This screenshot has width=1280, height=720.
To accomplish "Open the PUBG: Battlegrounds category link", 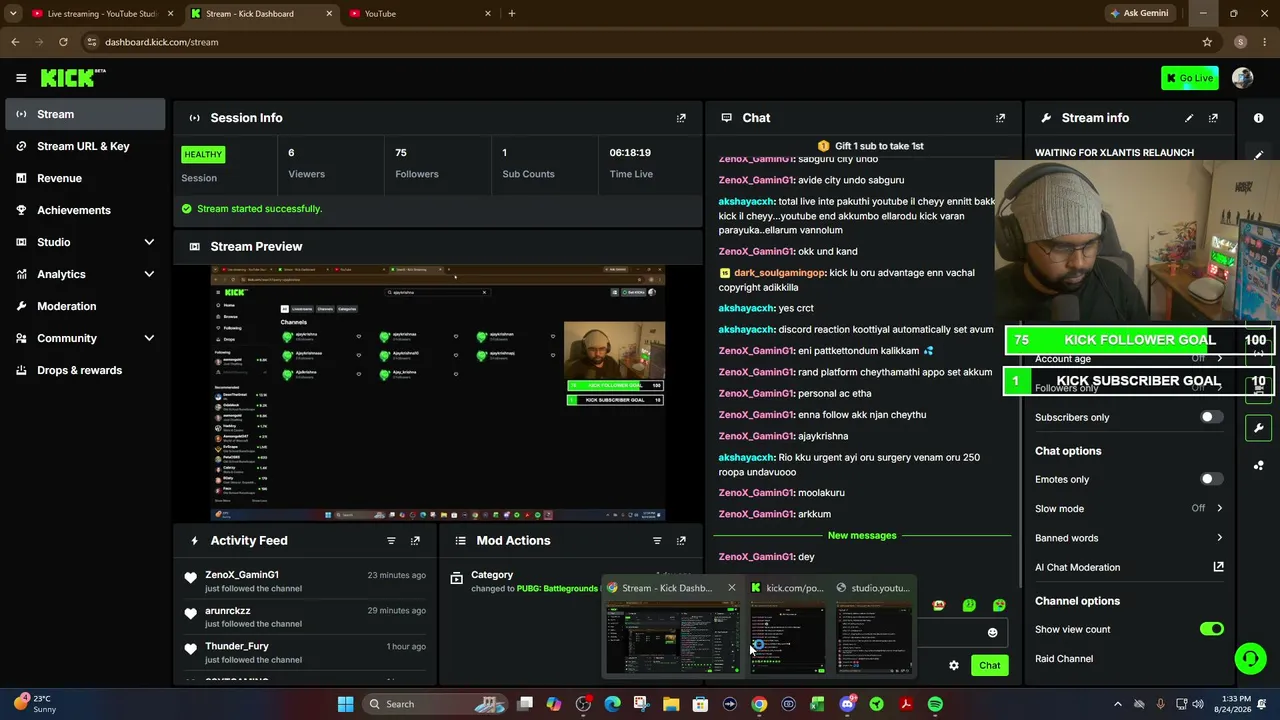I will [x=557, y=589].
